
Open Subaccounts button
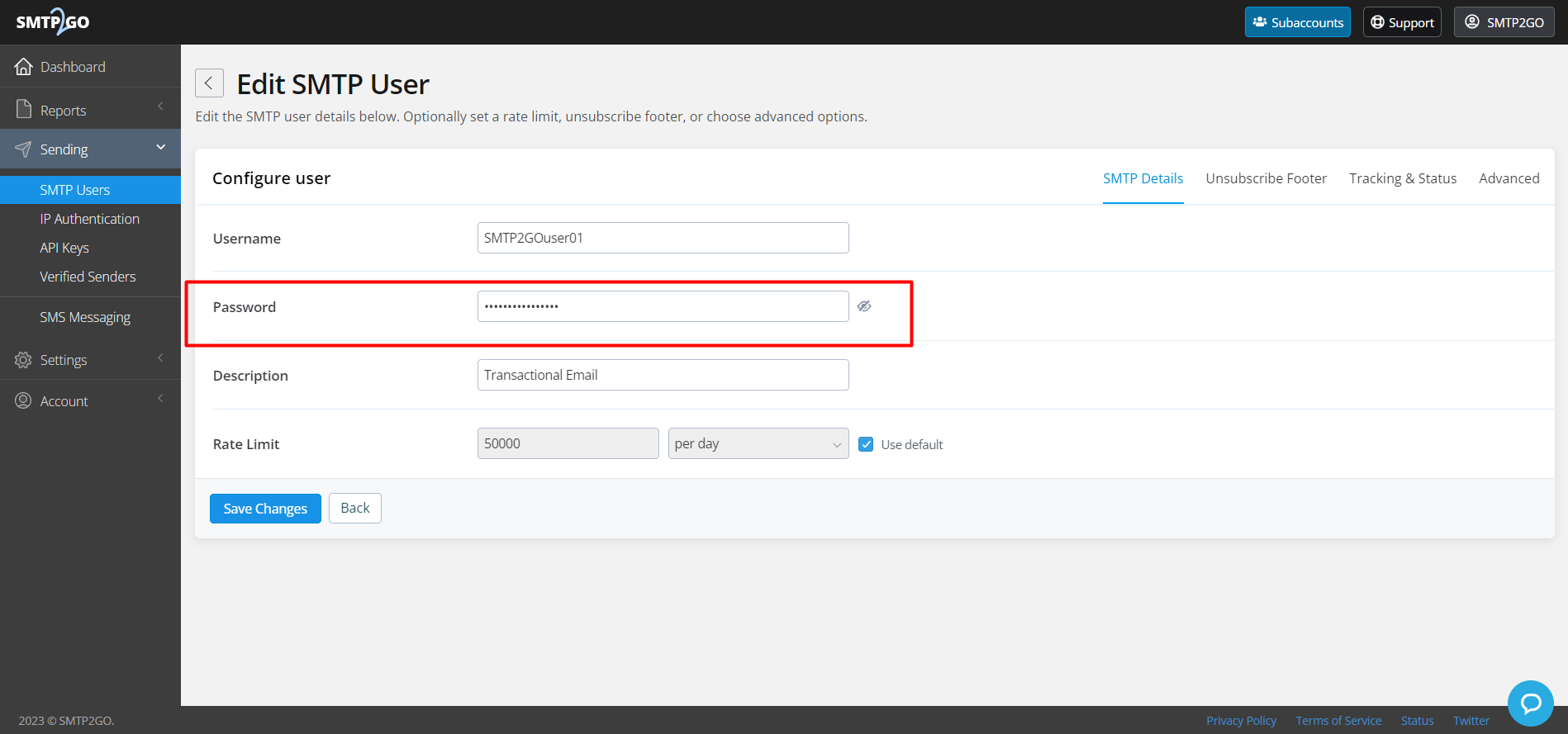point(1297,22)
